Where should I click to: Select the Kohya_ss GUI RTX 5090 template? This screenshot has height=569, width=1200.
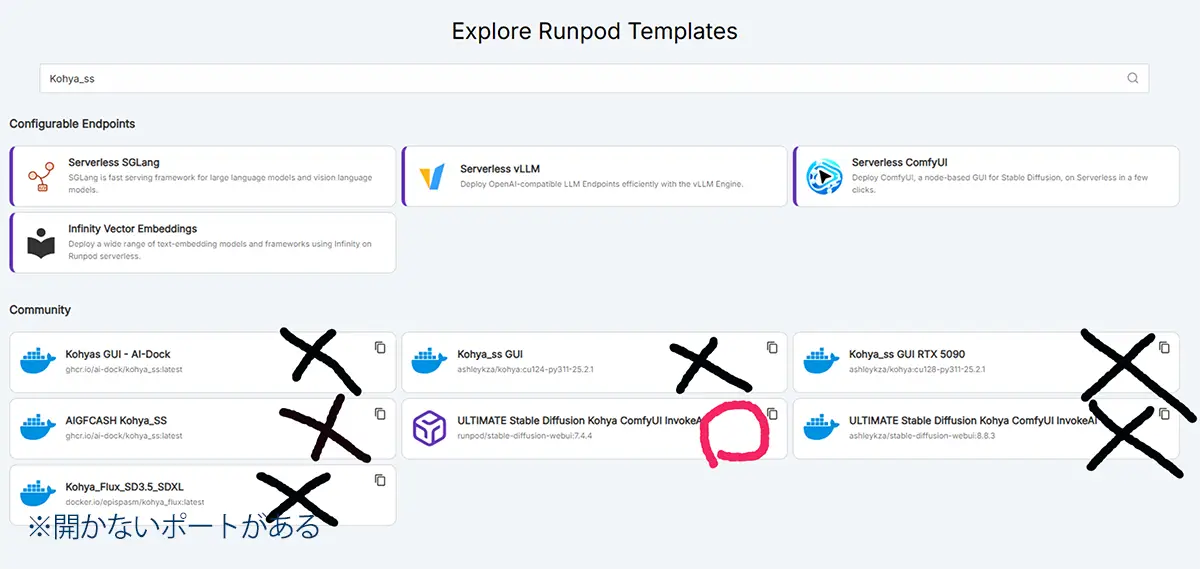986,362
